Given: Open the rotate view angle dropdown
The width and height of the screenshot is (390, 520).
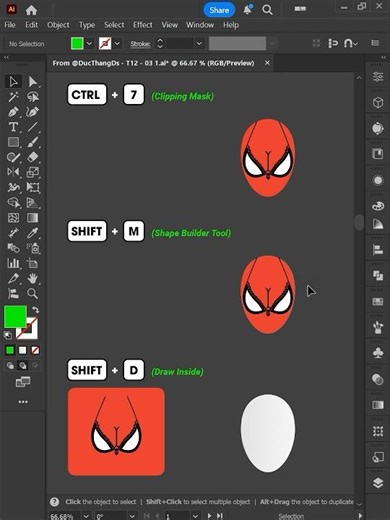Looking at the screenshot, I should [132, 516].
